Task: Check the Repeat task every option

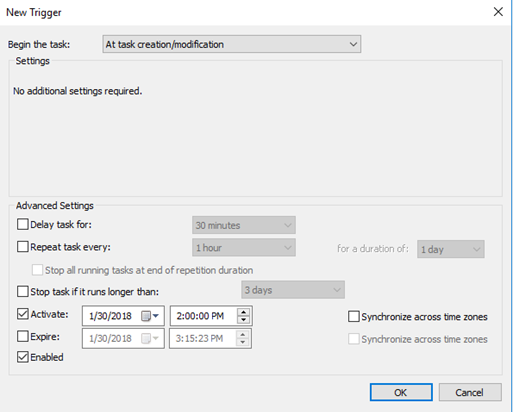Action: (23, 247)
